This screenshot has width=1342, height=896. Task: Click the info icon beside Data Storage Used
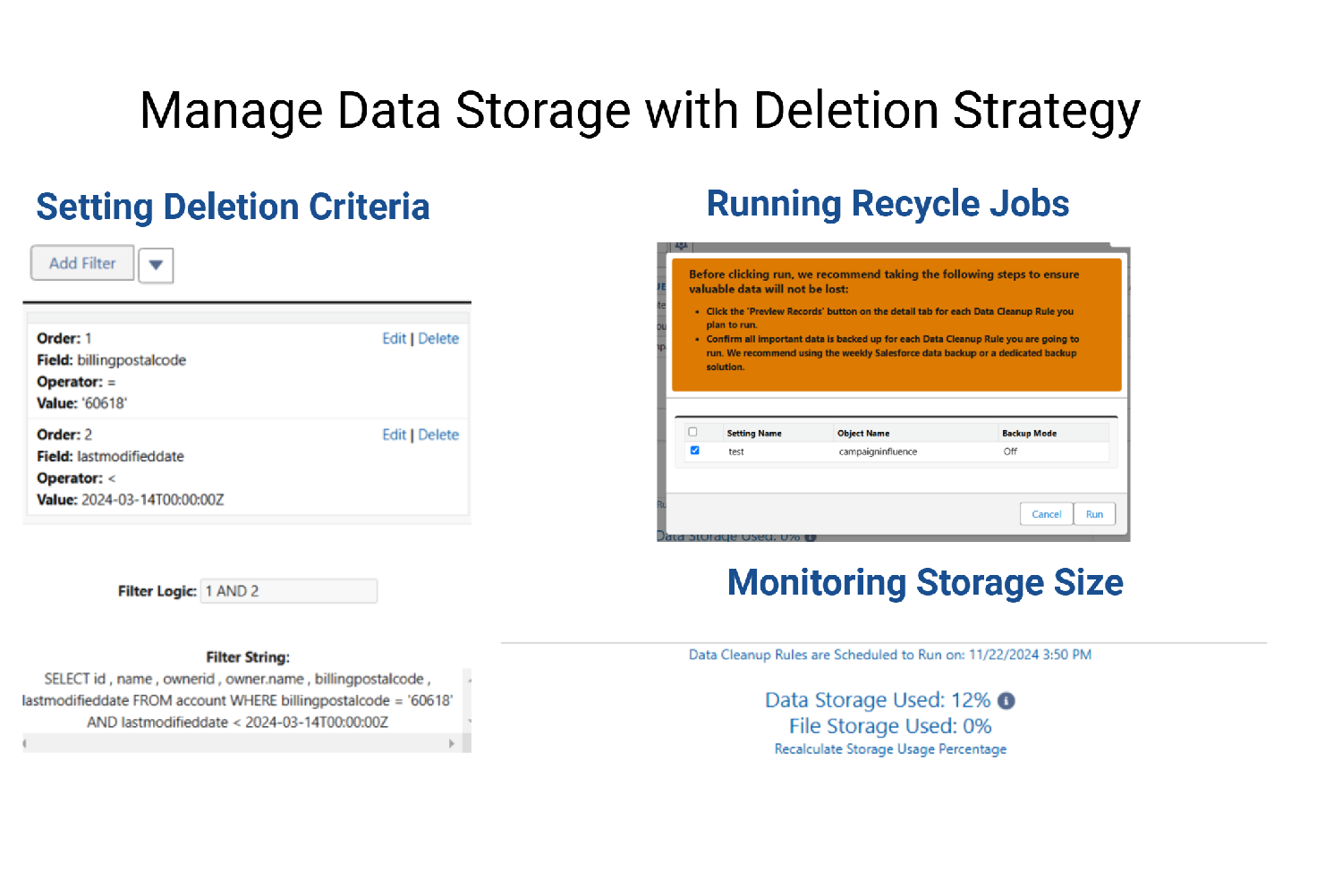click(x=1007, y=701)
